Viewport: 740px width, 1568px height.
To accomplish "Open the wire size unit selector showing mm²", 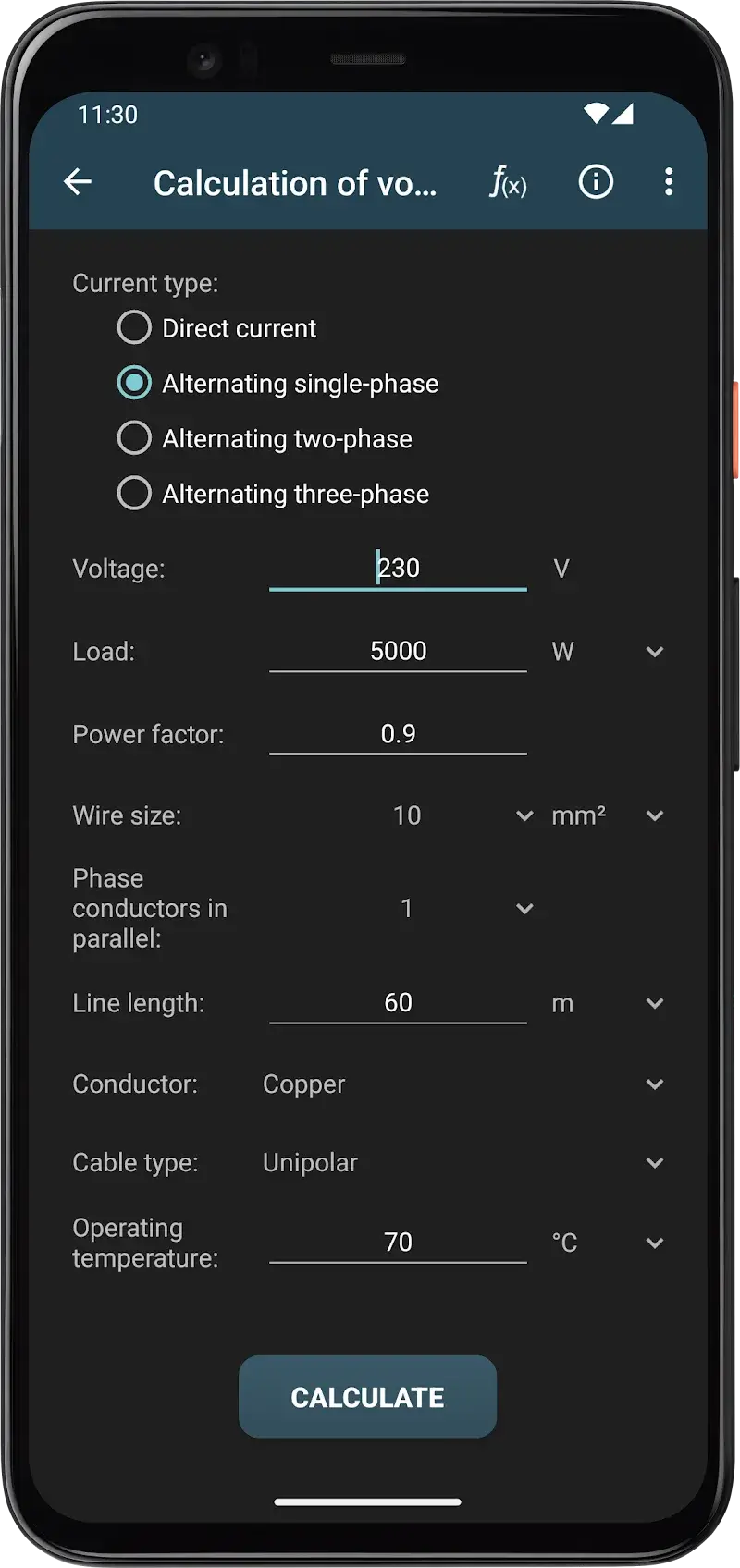I will pos(654,815).
